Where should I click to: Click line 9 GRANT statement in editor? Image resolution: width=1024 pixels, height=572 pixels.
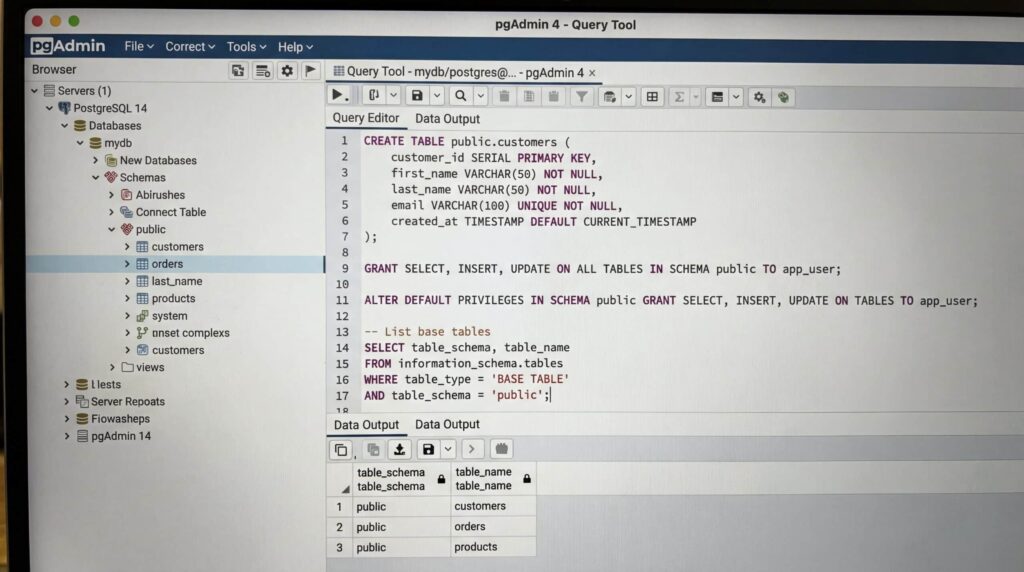tap(602, 269)
